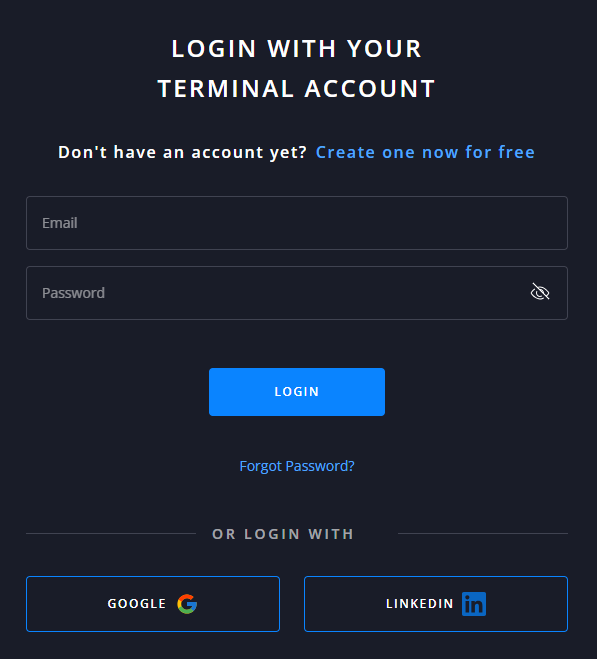The height and width of the screenshot is (659, 597).
Task: Click the 'Don't have an account yet?' text
Action: point(182,152)
